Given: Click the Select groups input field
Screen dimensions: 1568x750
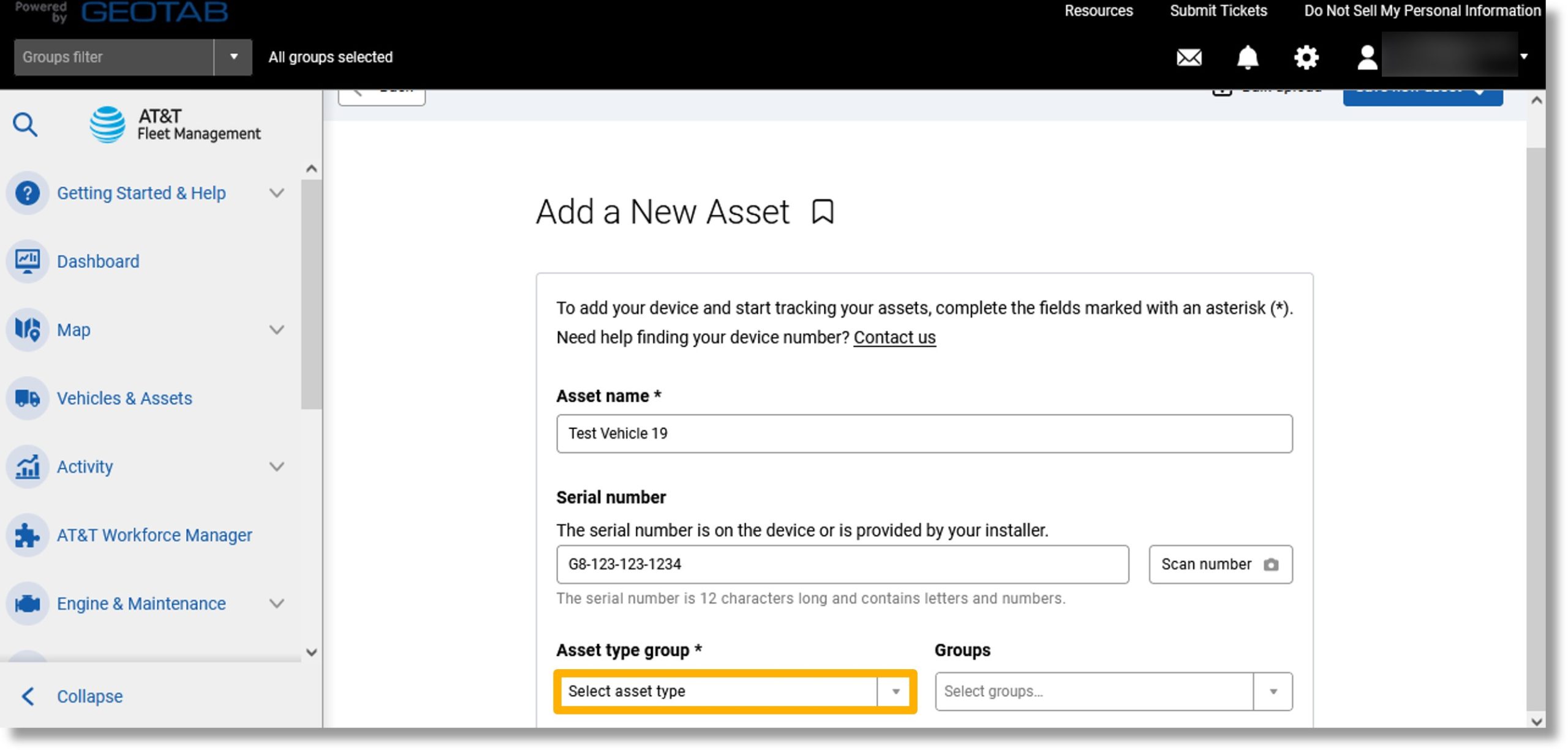Looking at the screenshot, I should (1094, 691).
